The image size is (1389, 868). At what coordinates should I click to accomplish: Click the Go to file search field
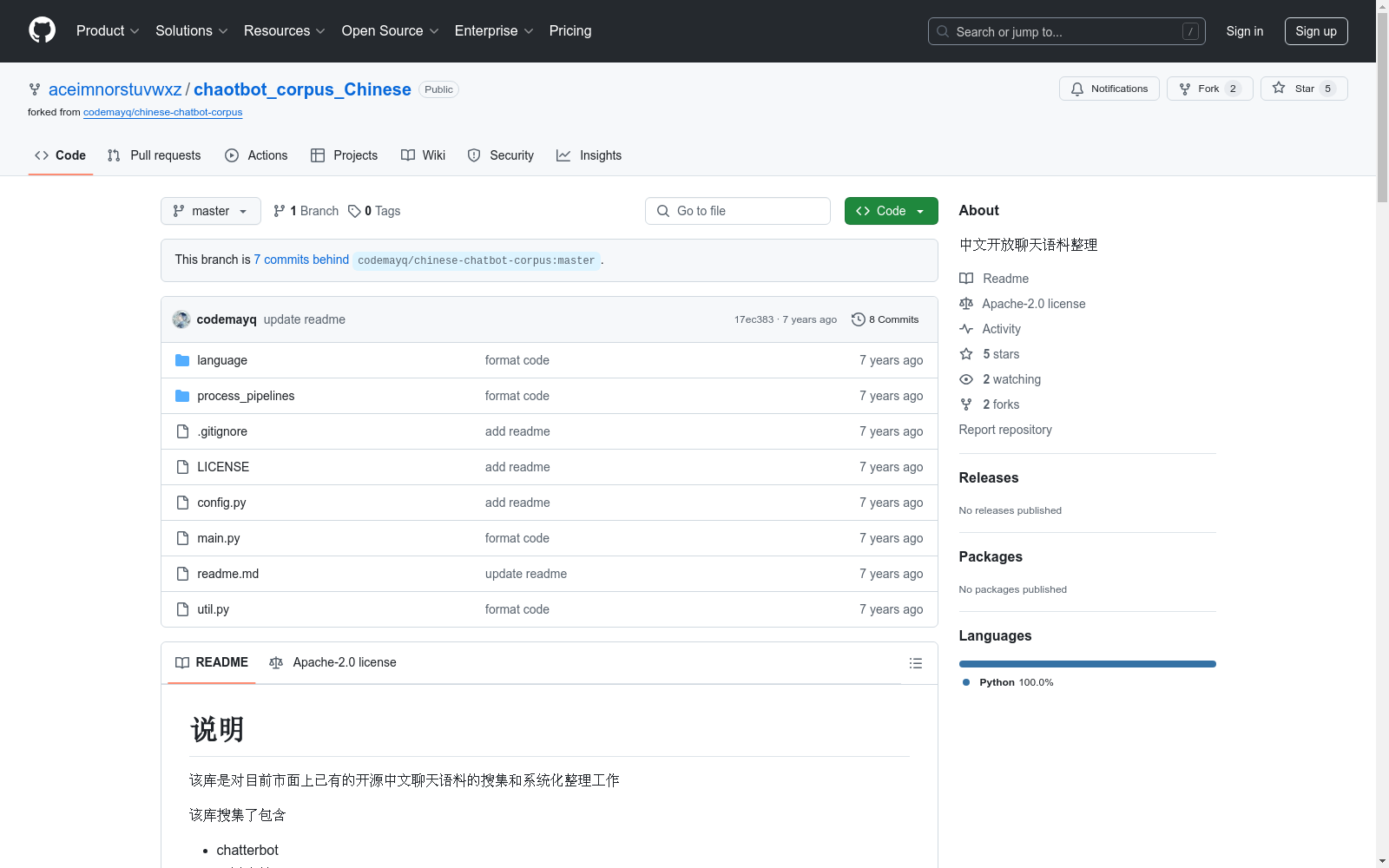coord(738,211)
